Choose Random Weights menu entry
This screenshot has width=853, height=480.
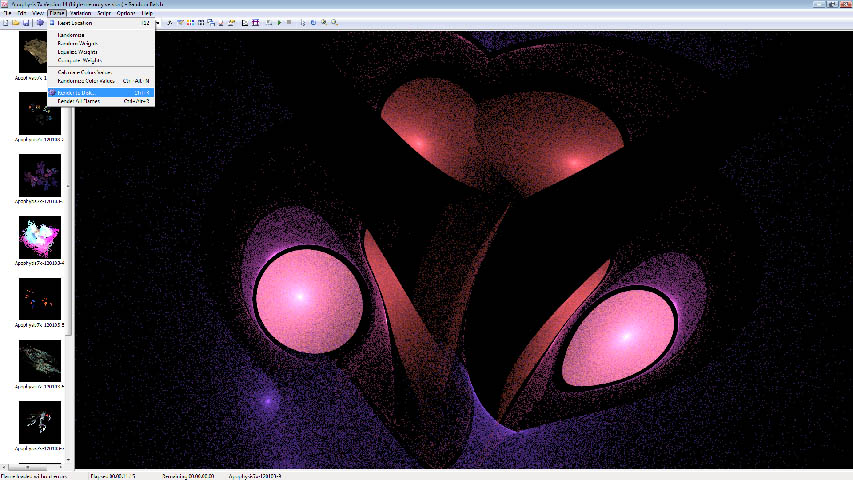(101, 44)
